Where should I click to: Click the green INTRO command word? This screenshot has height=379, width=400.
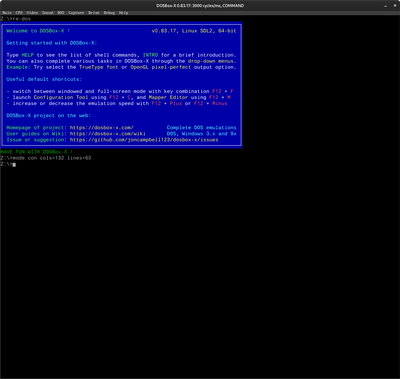pos(150,55)
